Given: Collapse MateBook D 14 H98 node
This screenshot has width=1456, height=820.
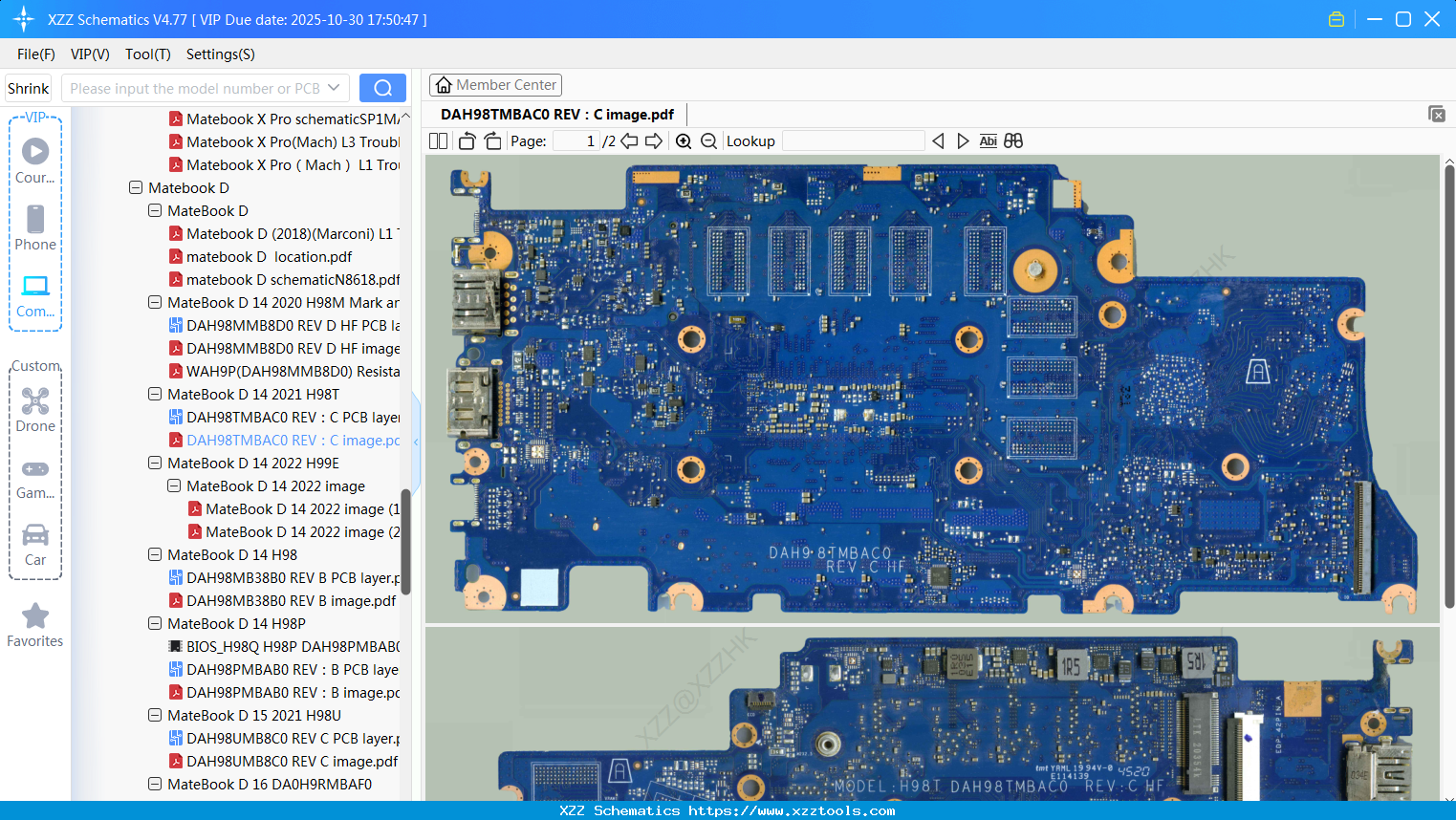Looking at the screenshot, I should pos(155,555).
